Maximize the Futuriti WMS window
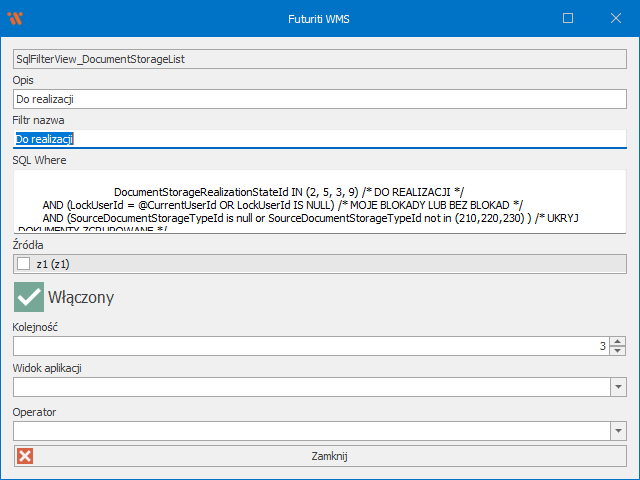The image size is (640, 480). tap(568, 18)
